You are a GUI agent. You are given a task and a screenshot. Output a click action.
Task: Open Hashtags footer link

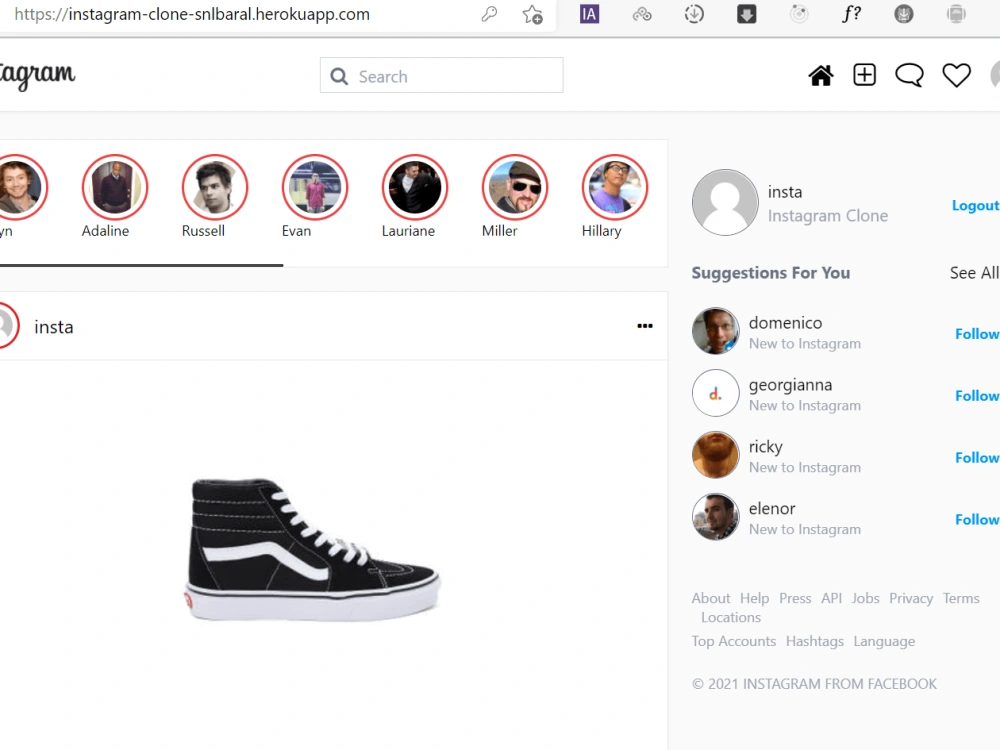[x=814, y=641]
